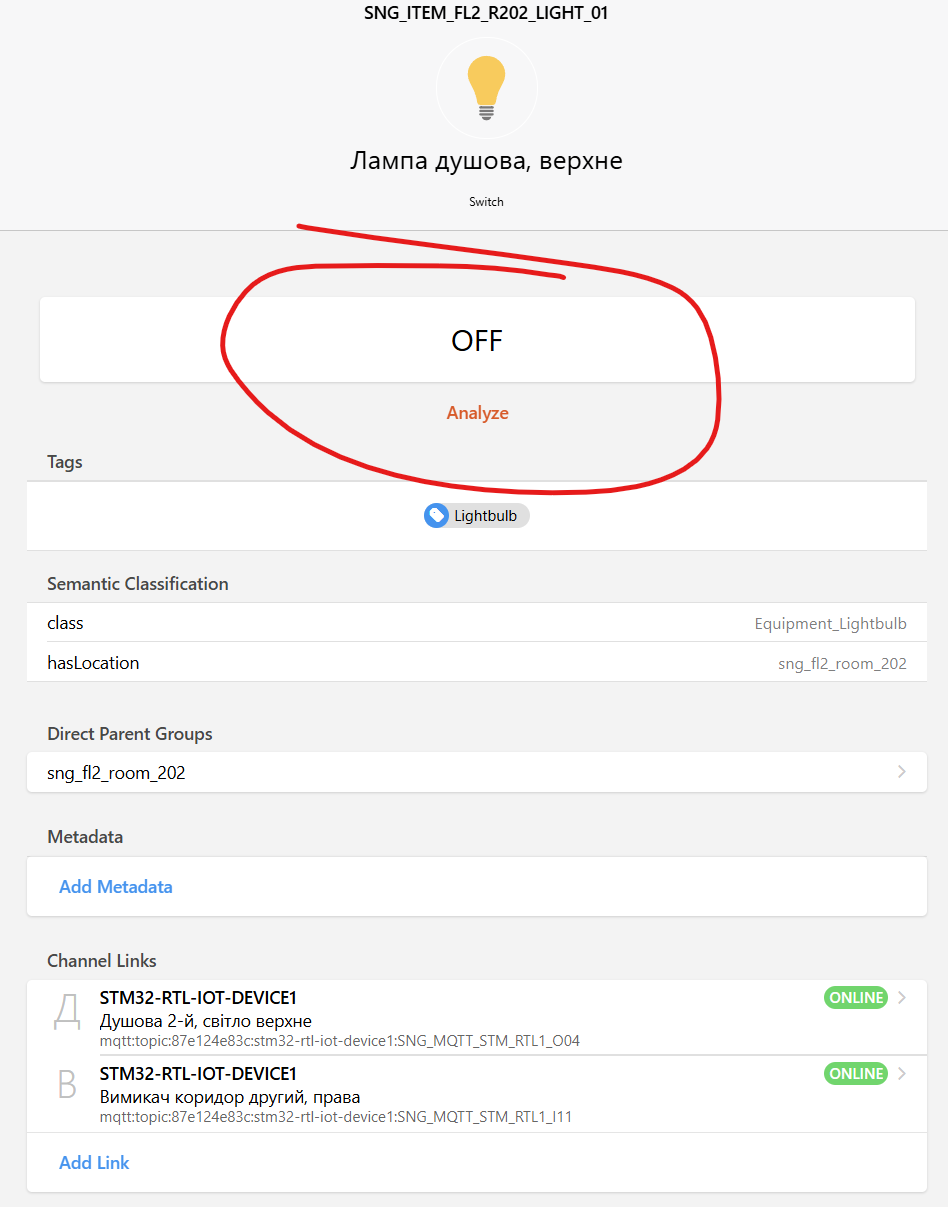Click the "Лампа душова, верхне" label
The width and height of the screenshot is (948, 1207).
point(486,161)
